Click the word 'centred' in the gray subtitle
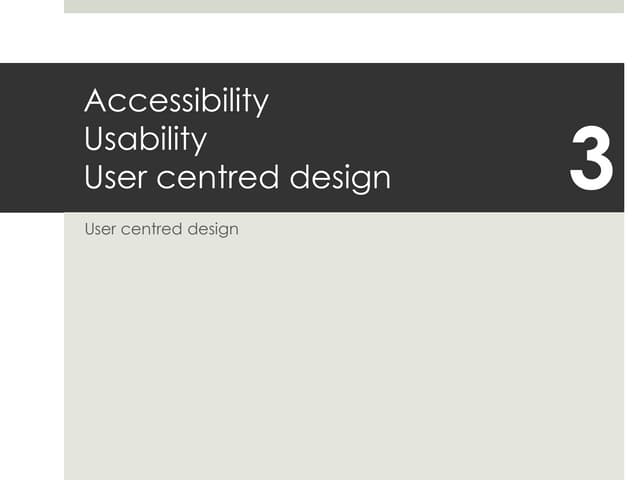 (x=152, y=229)
